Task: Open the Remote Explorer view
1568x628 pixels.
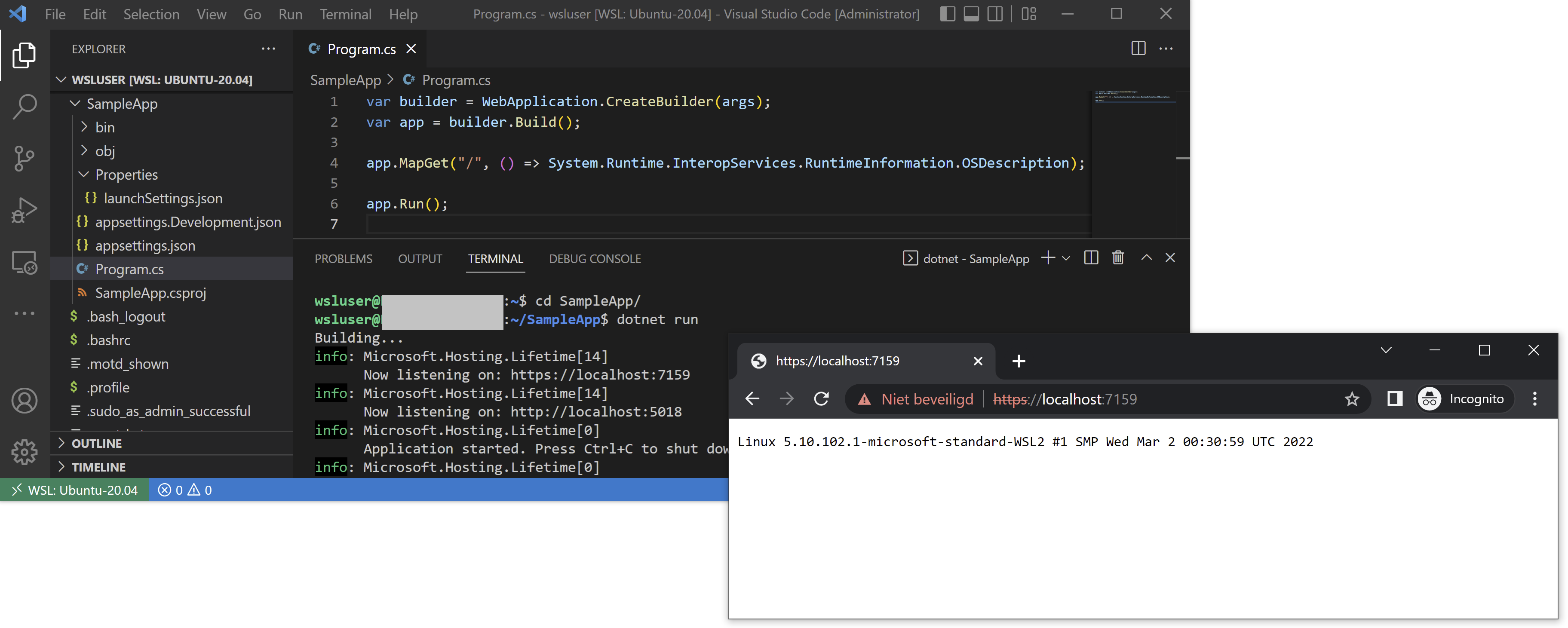Action: click(x=24, y=262)
